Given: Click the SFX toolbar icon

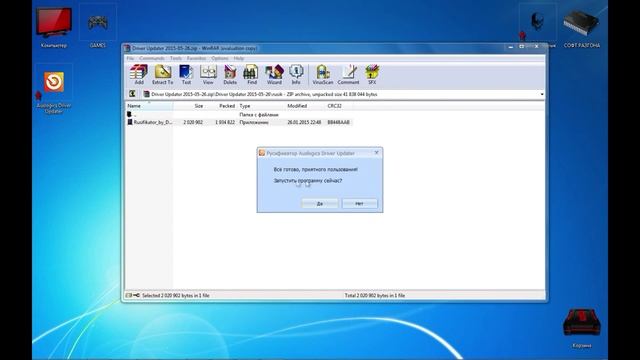Looking at the screenshot, I should 372,75.
